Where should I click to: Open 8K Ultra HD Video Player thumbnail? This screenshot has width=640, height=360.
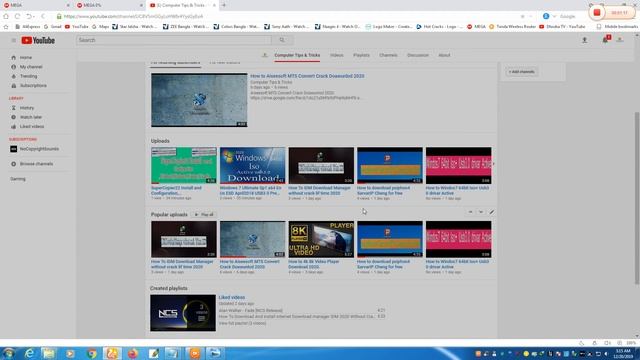click(x=321, y=239)
